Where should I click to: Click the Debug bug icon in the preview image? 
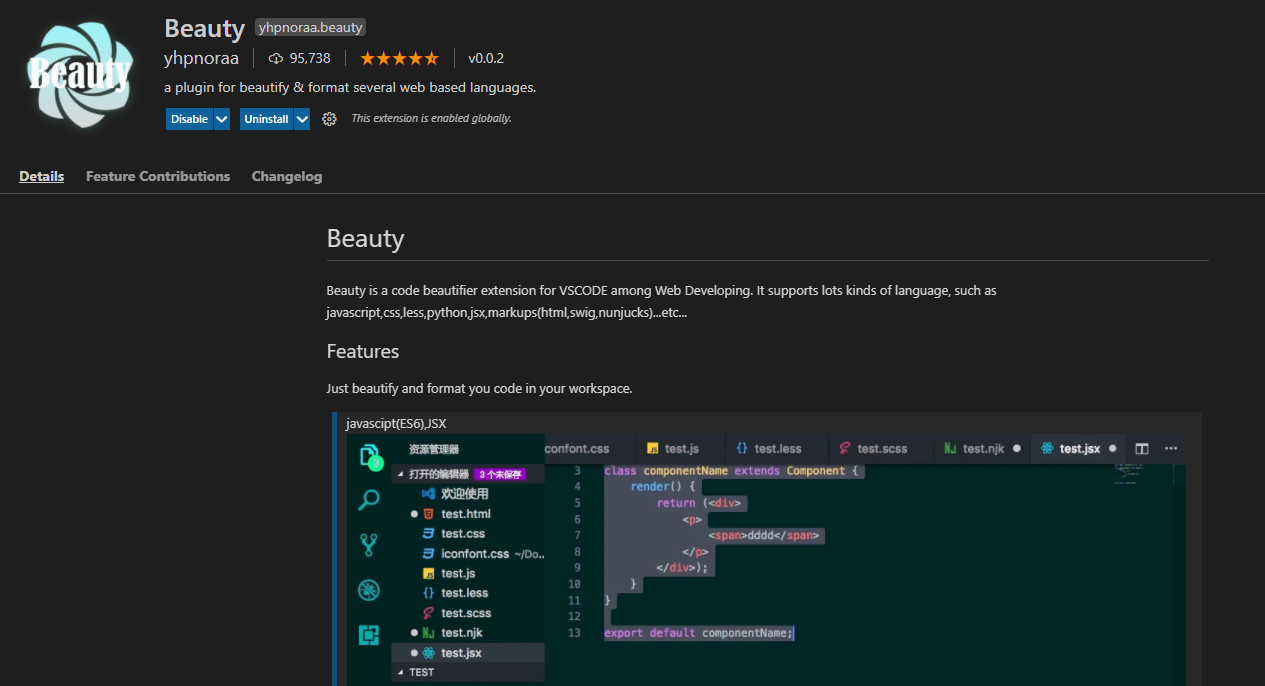click(x=369, y=590)
